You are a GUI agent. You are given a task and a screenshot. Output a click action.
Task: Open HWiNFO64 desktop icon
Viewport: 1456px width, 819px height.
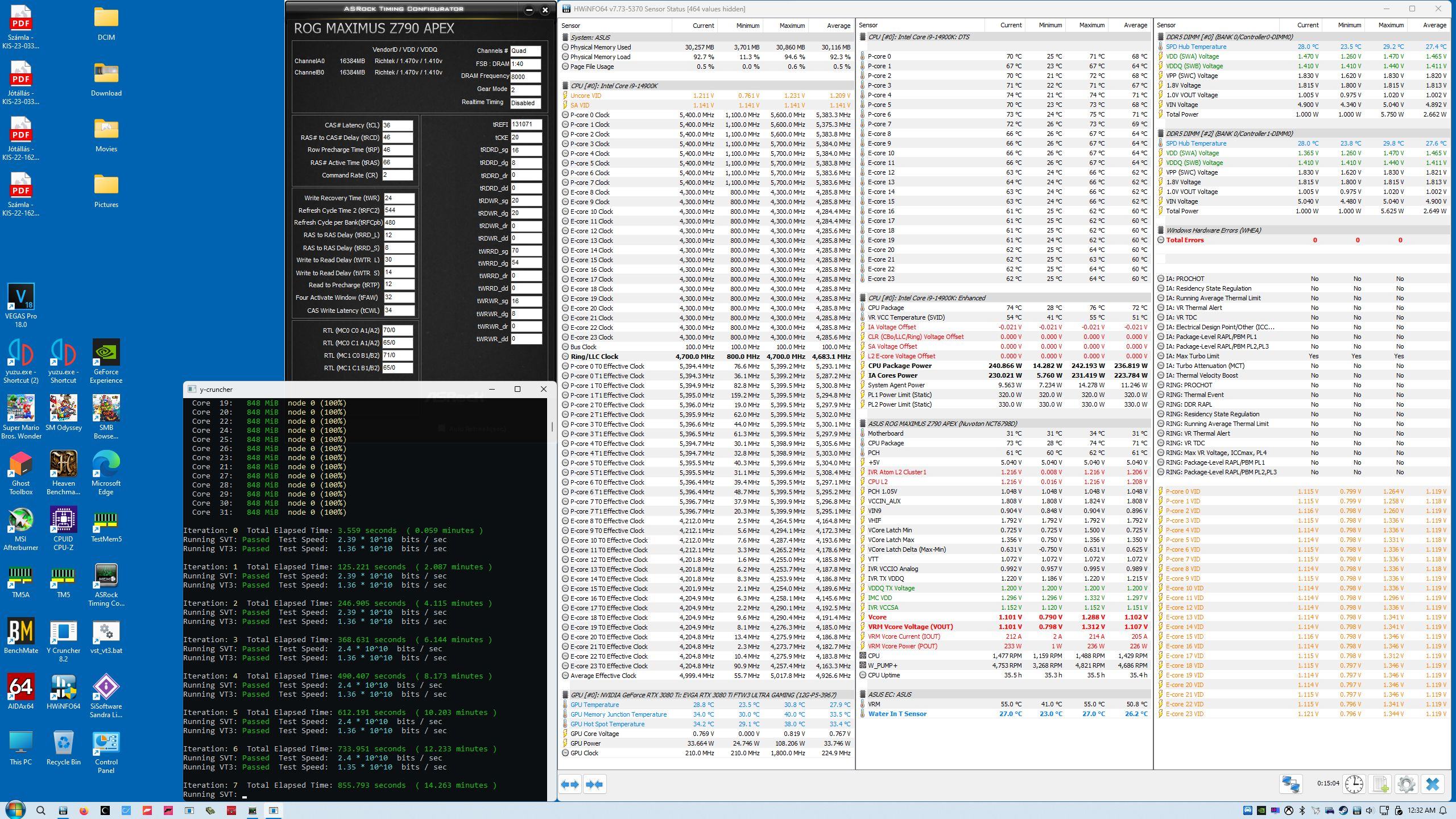[64, 692]
